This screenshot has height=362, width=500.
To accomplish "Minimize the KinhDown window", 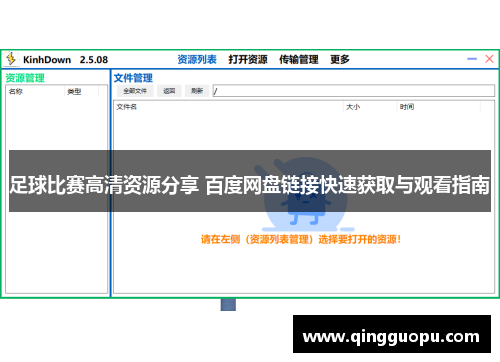I will pos(472,59).
